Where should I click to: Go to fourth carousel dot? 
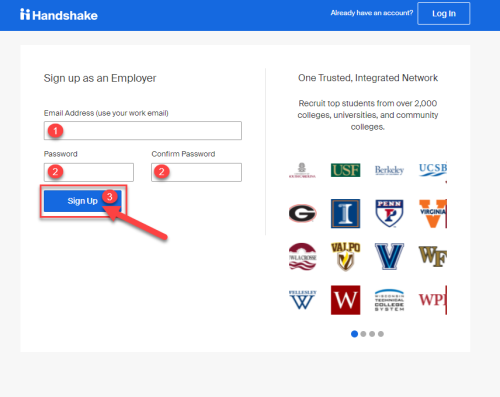pos(381,334)
